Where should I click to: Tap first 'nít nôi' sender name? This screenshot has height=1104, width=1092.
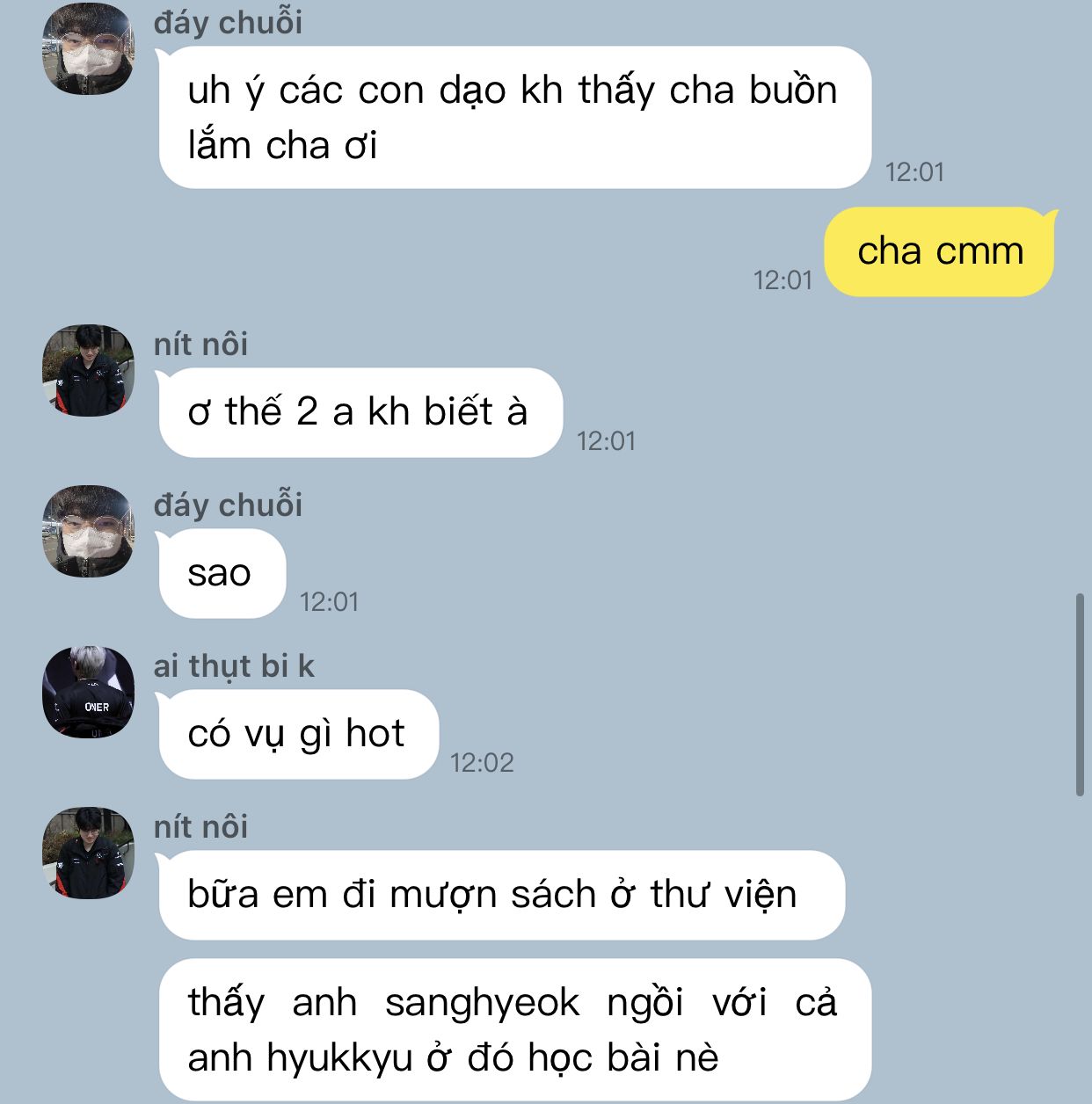200,345
